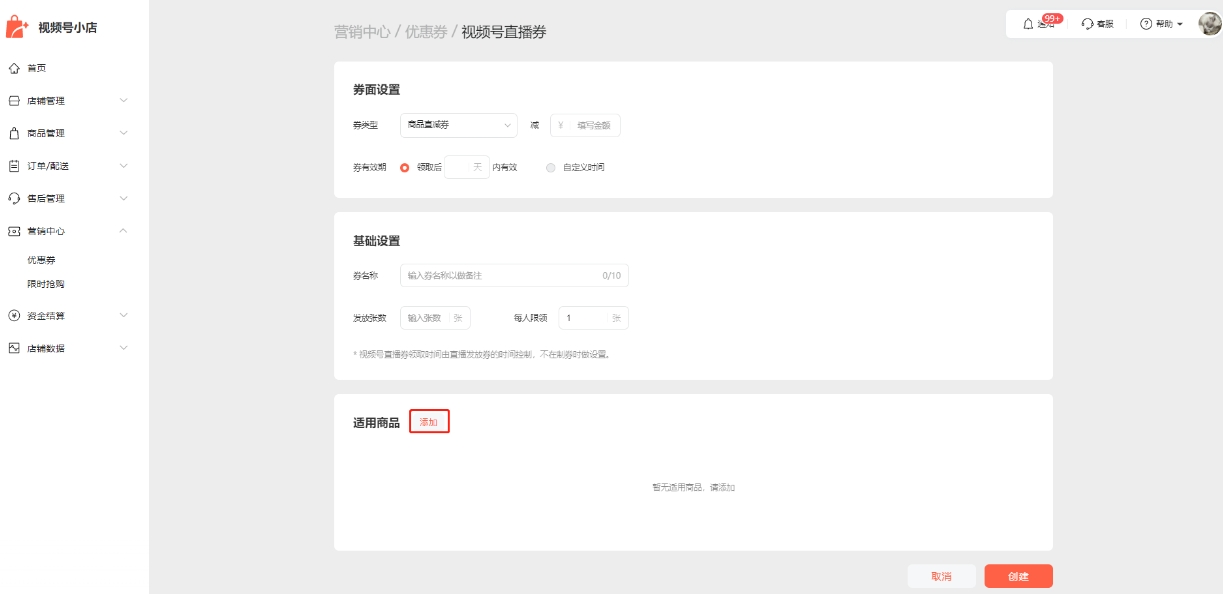Image resolution: width=1223 pixels, height=594 pixels.
Task: Click the 适用商品 section heading
Action: tap(376, 423)
